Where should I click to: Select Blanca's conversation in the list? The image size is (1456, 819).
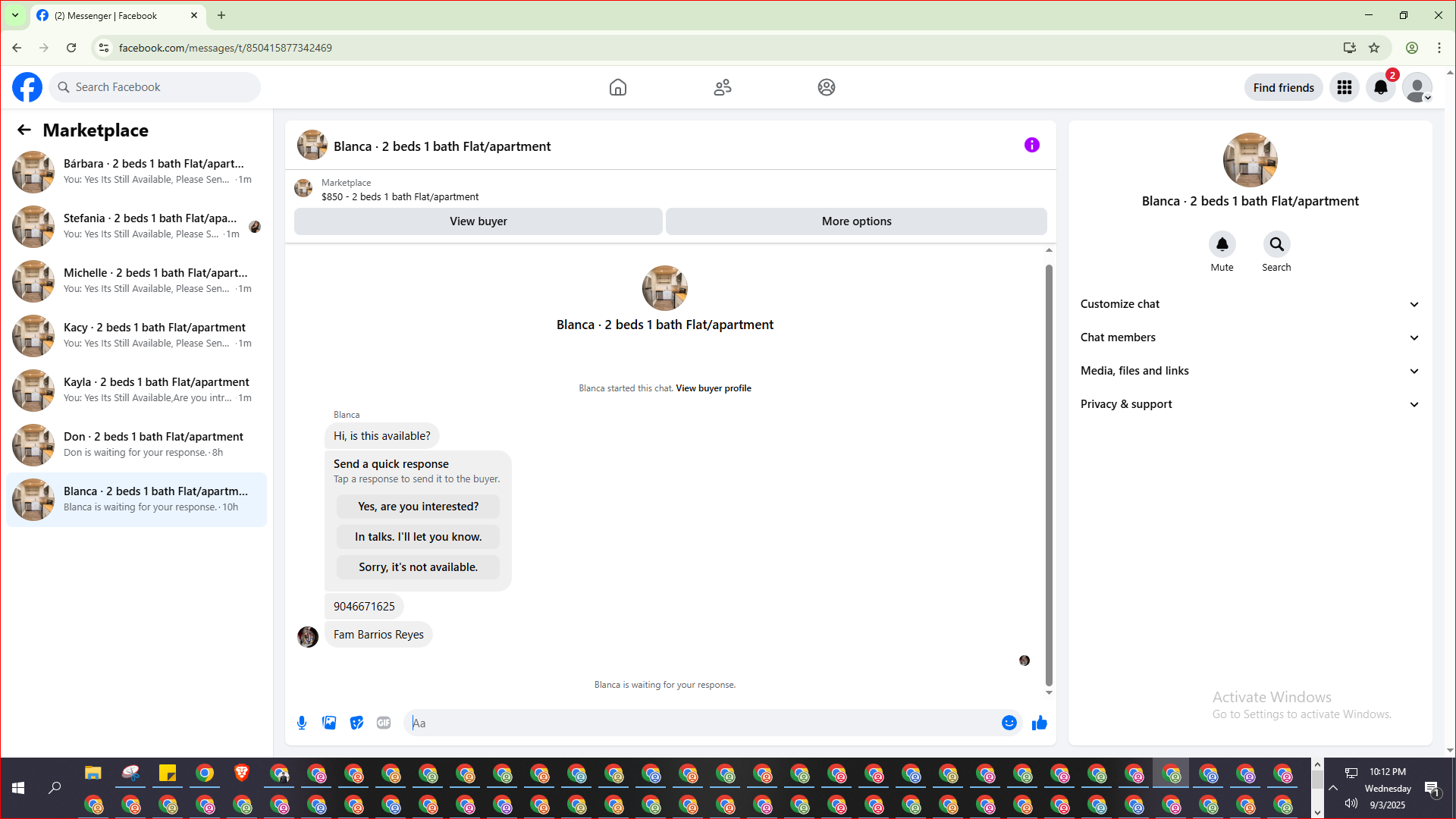(x=136, y=499)
